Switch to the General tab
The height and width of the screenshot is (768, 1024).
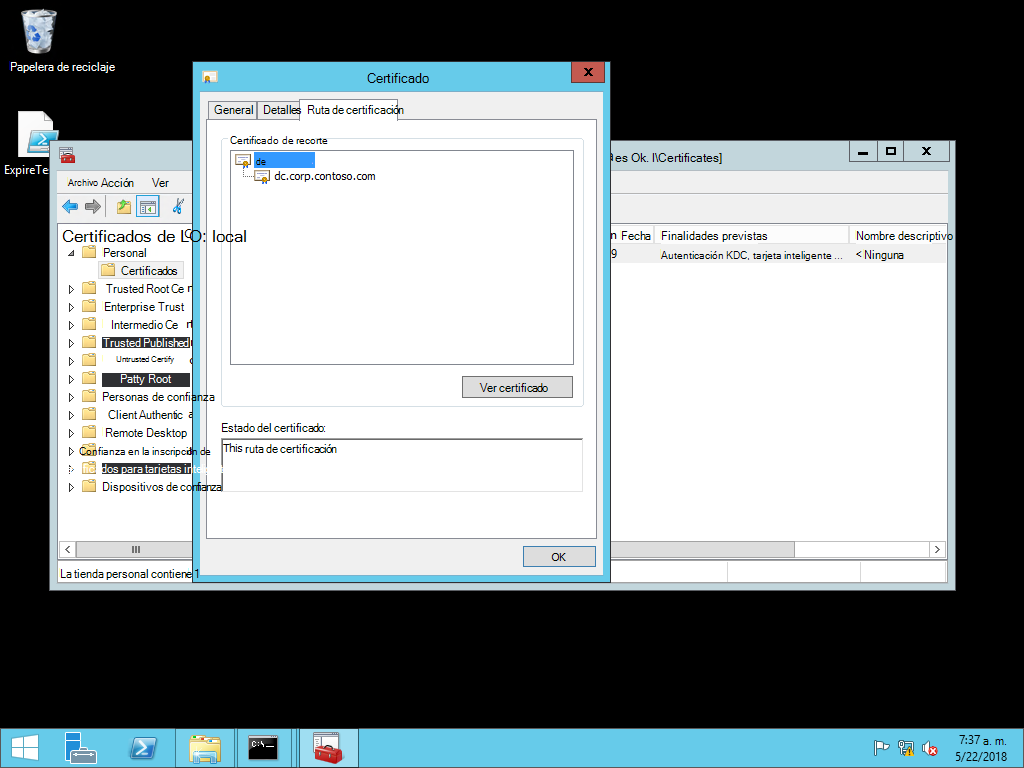tap(233, 110)
